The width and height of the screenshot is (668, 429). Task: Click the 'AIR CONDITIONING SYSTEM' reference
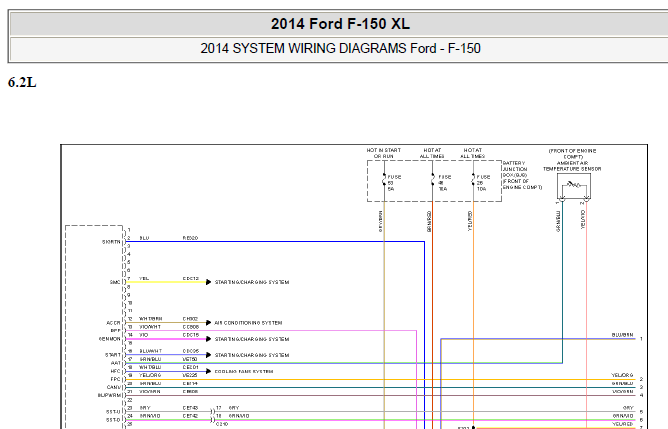[x=248, y=323]
